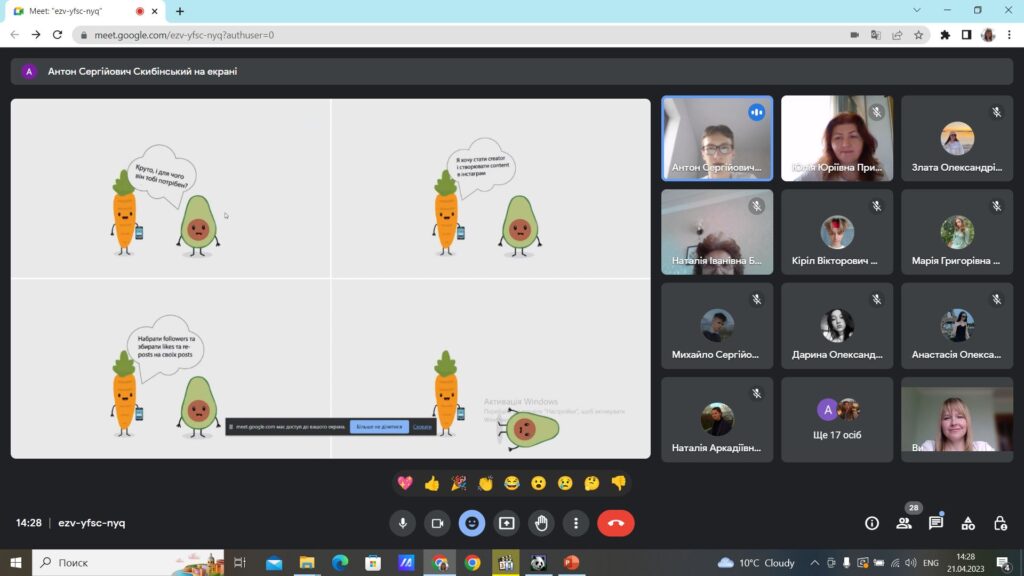Viewport: 1024px width, 576px height.
Task: Send the thumbs down reaction
Action: (x=618, y=483)
